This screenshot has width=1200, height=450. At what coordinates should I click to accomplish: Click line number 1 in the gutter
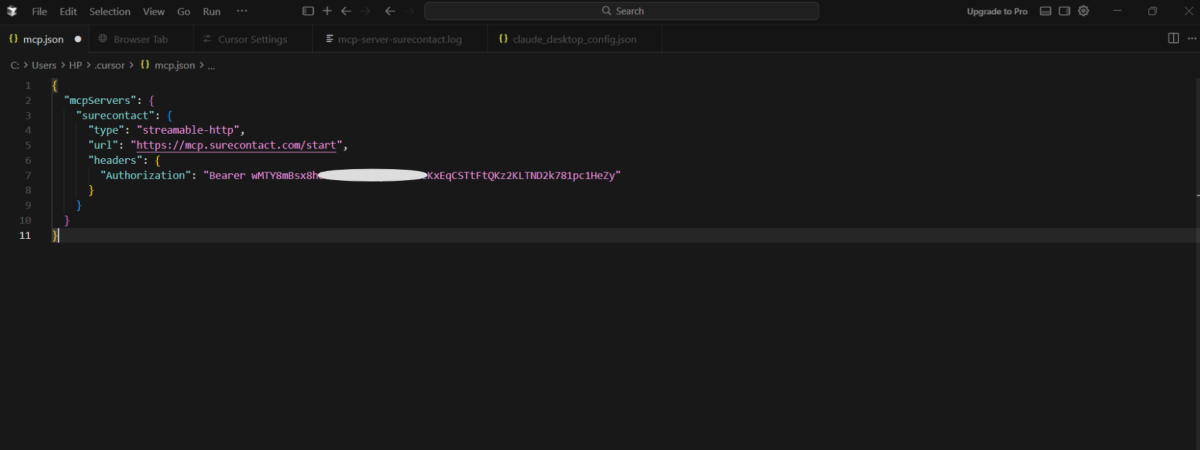point(29,86)
